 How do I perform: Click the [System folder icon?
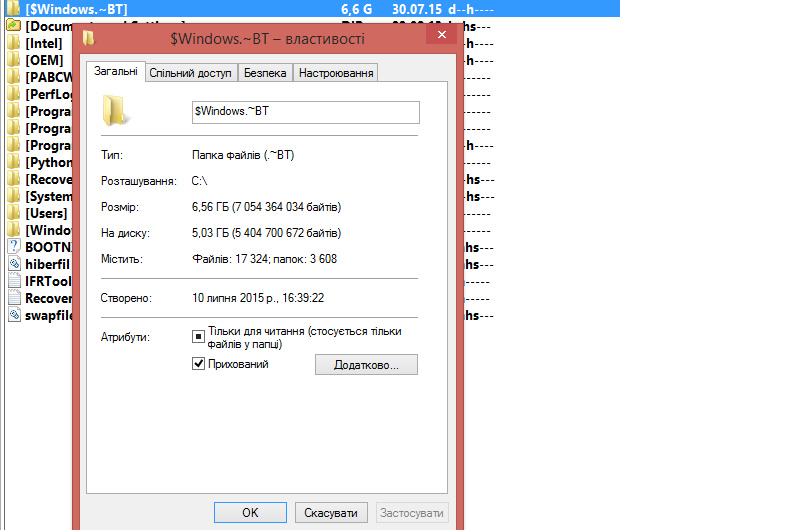(x=14, y=196)
